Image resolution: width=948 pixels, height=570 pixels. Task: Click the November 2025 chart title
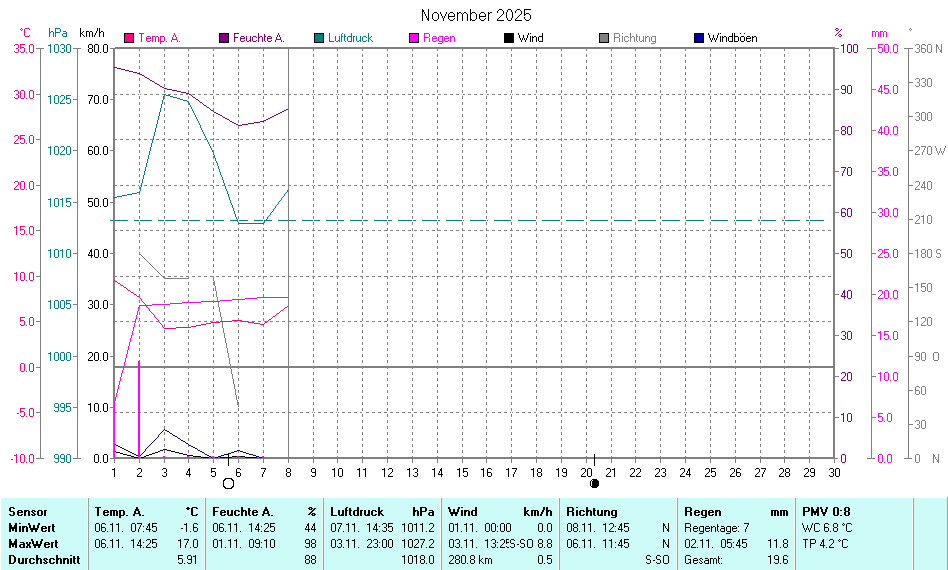pyautogui.click(x=476, y=15)
